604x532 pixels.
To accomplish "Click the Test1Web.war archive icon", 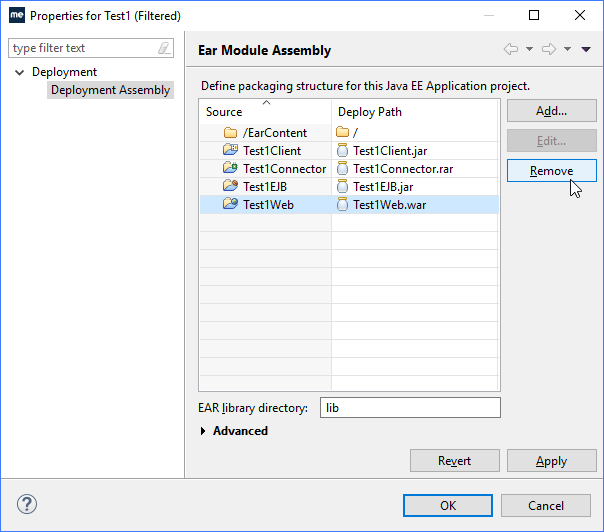I will tap(343, 204).
